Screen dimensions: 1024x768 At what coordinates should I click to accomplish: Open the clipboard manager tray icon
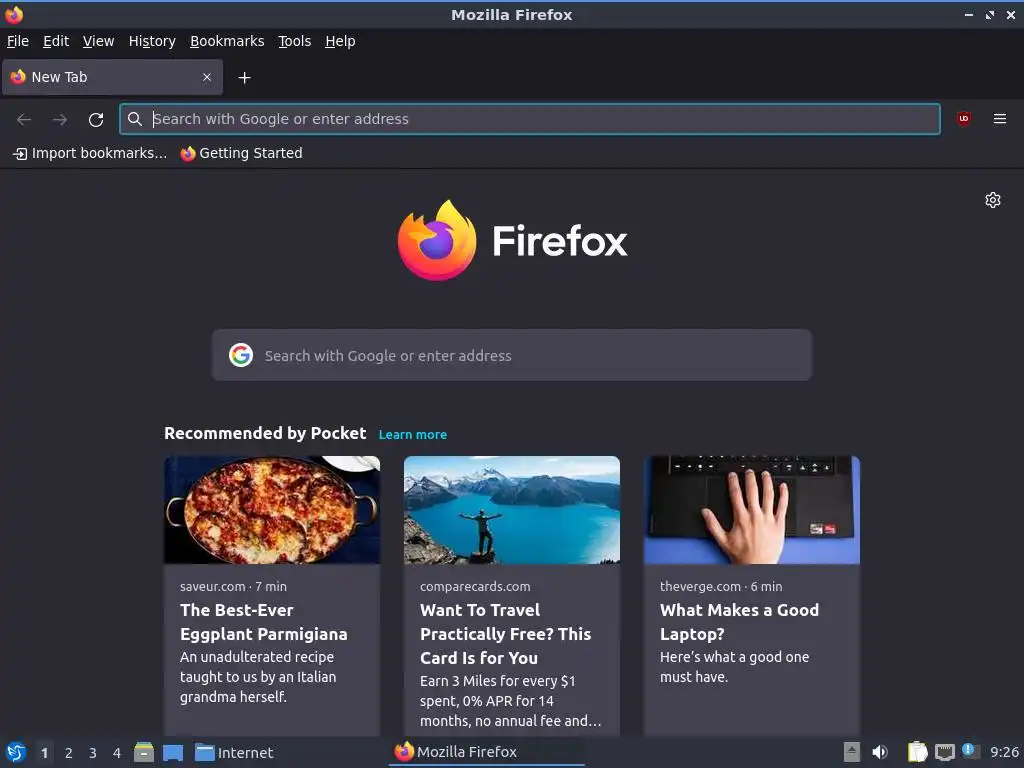[918, 752]
